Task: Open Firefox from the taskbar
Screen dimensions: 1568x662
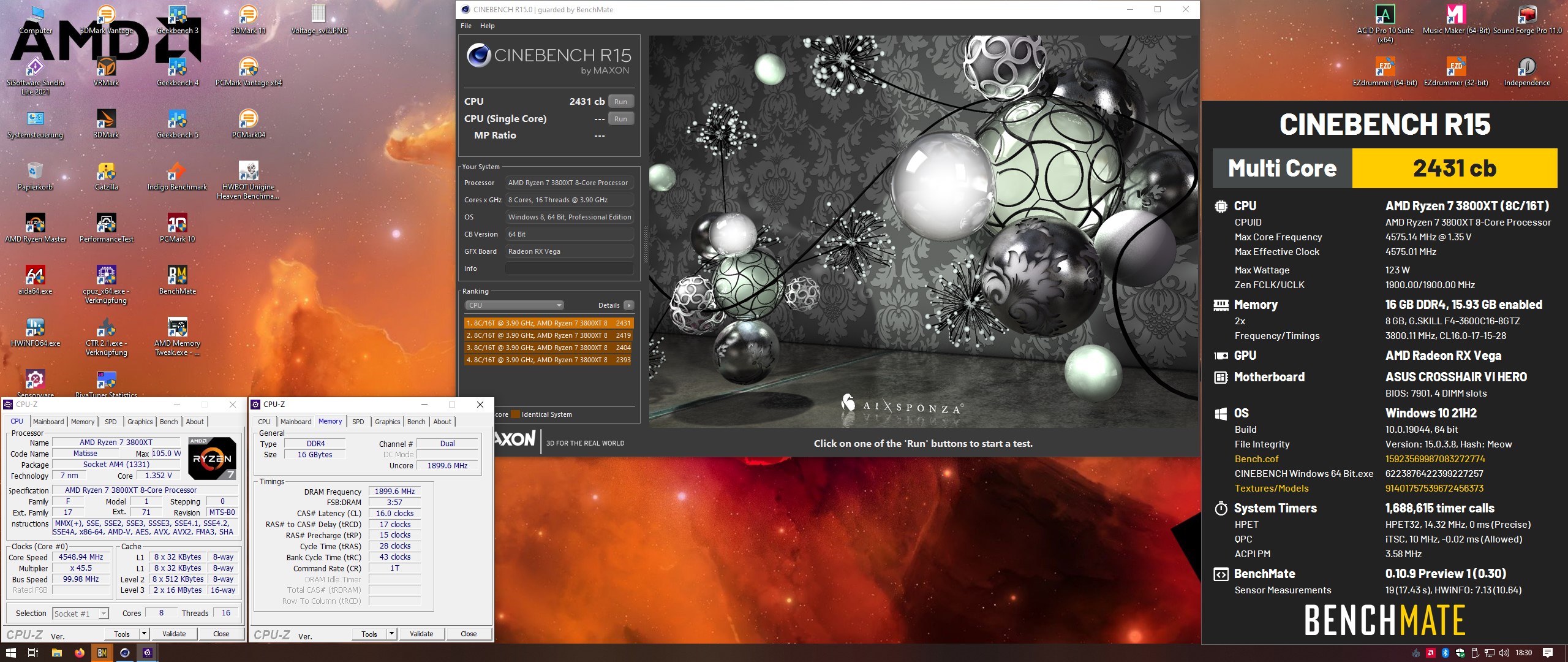Action: click(79, 653)
